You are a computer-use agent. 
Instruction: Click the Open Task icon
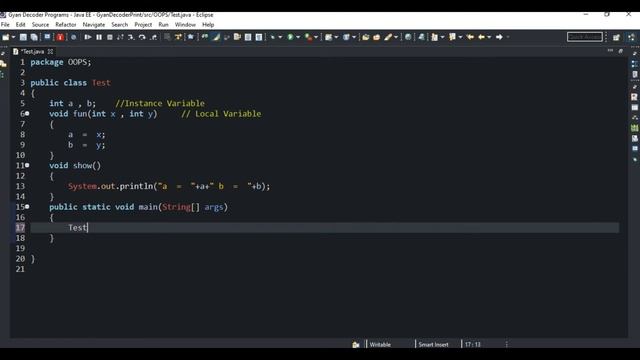[x=376, y=37]
